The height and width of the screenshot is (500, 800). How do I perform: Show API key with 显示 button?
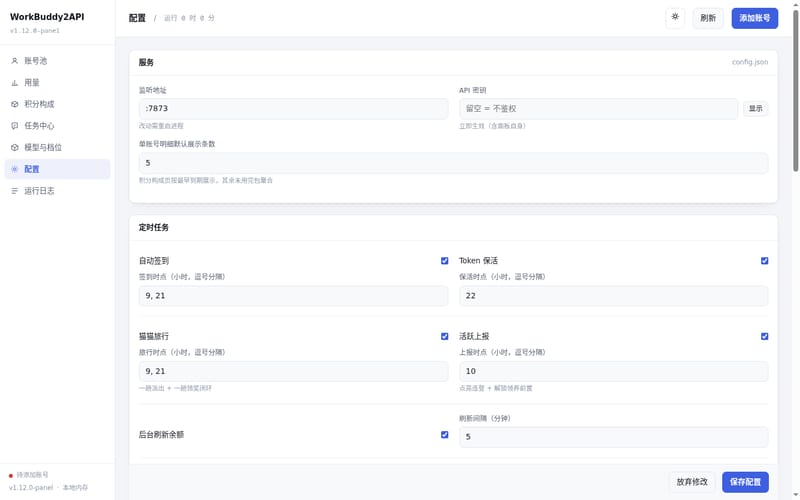pos(755,109)
